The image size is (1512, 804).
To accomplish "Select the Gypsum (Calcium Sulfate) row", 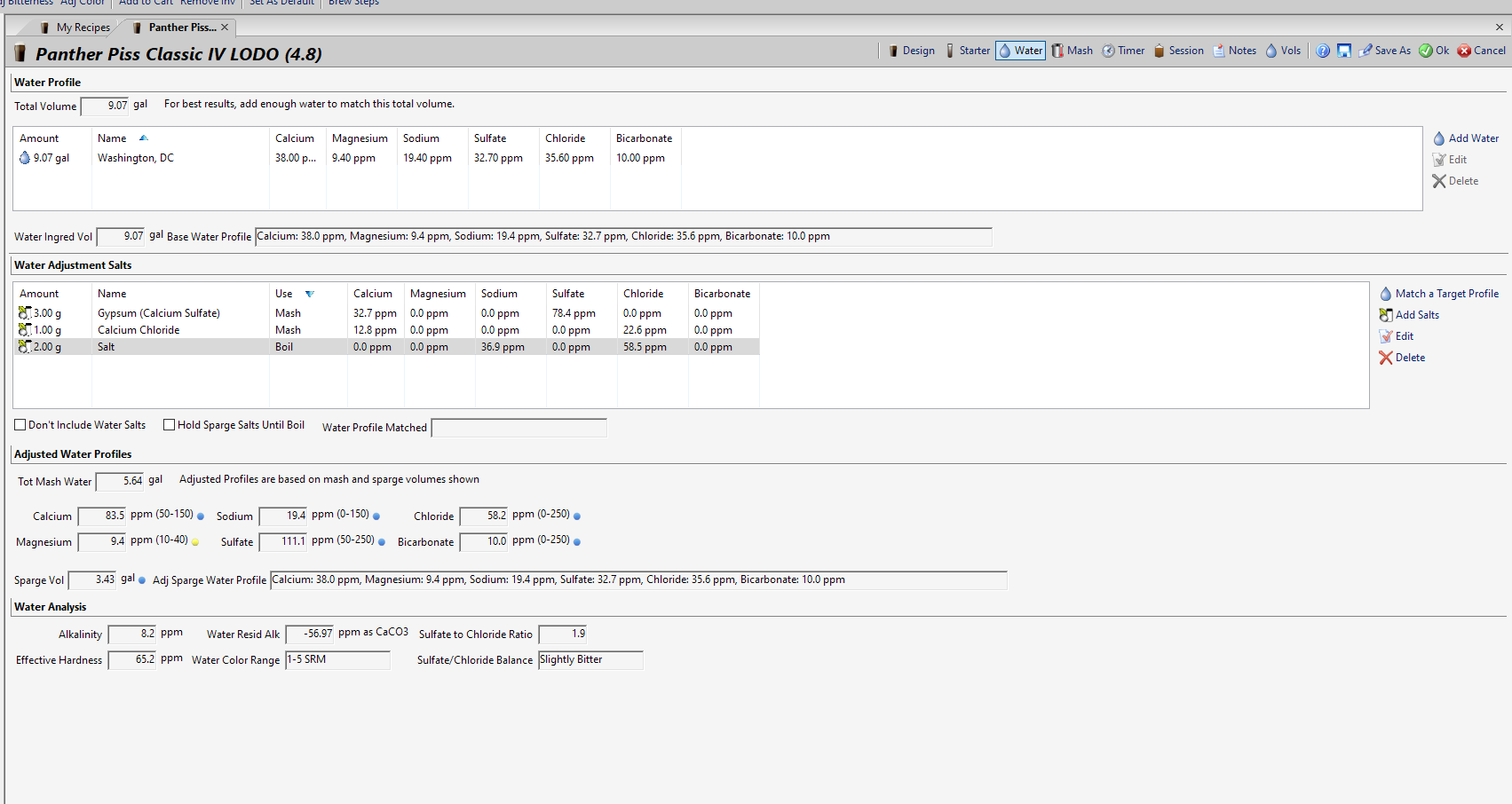I will point(387,313).
